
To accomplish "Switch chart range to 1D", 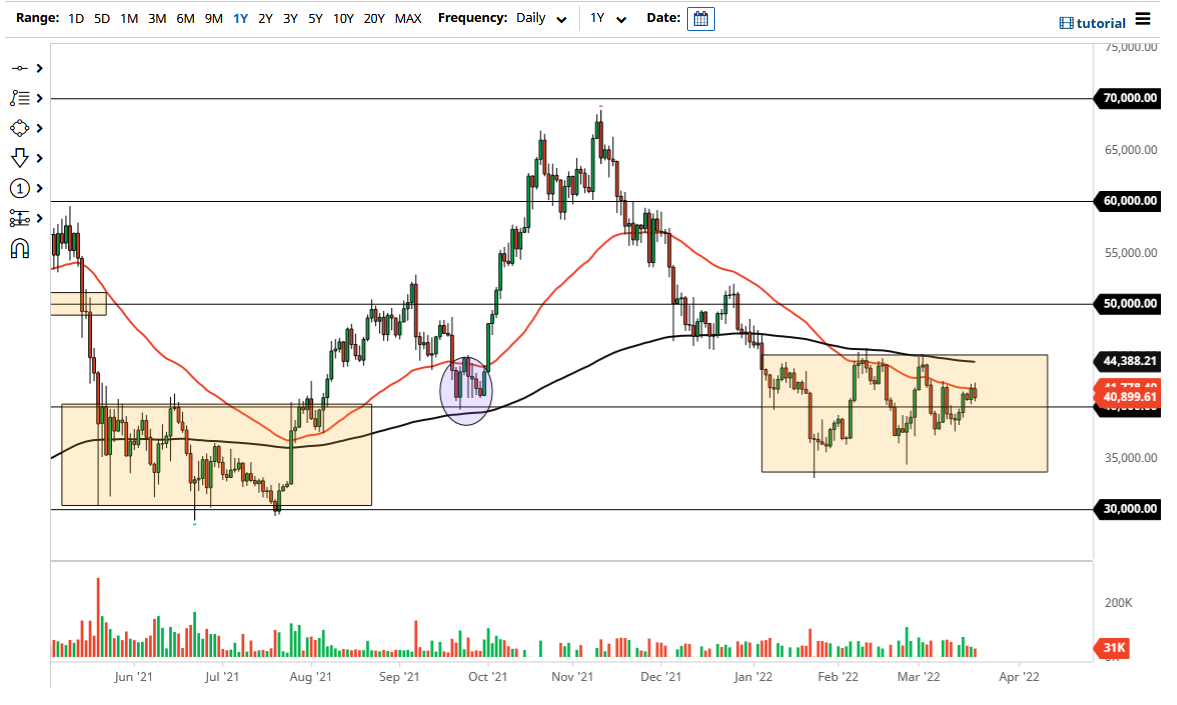I will coord(75,18).
